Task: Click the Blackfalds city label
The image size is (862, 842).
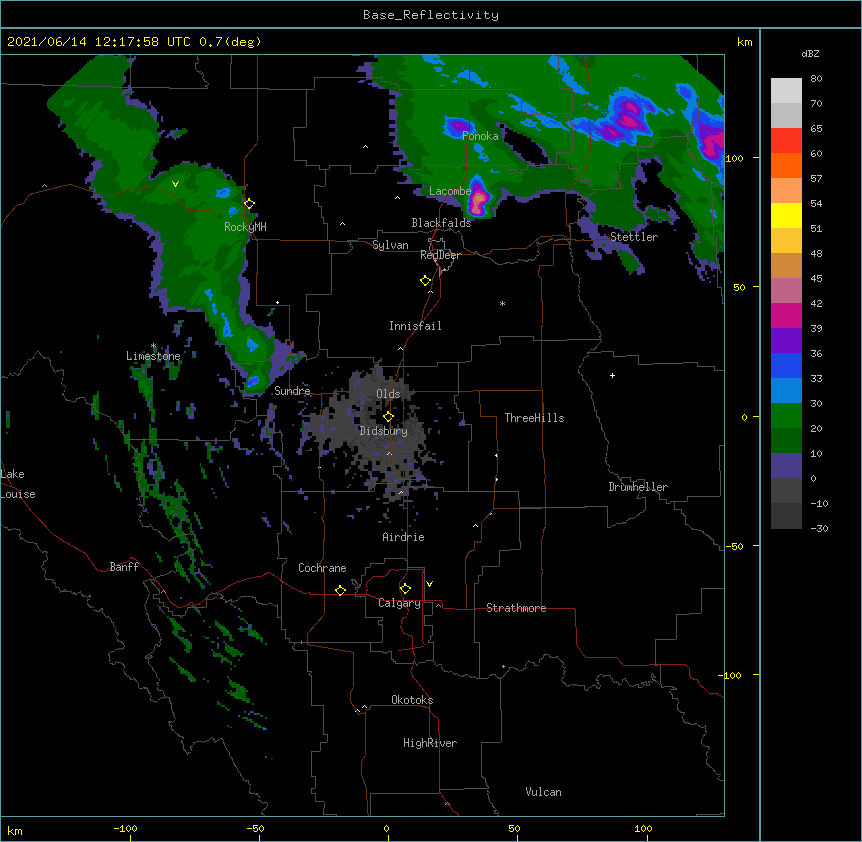Action: pyautogui.click(x=441, y=223)
